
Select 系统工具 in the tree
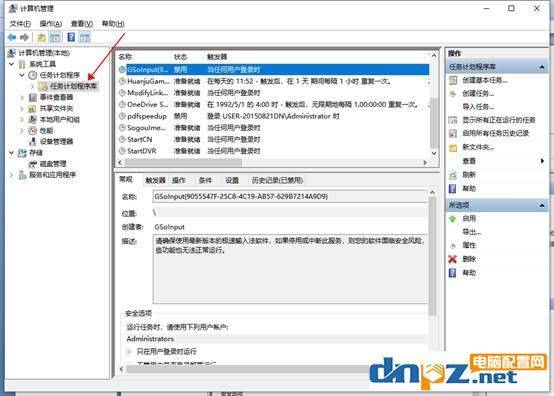(42, 64)
